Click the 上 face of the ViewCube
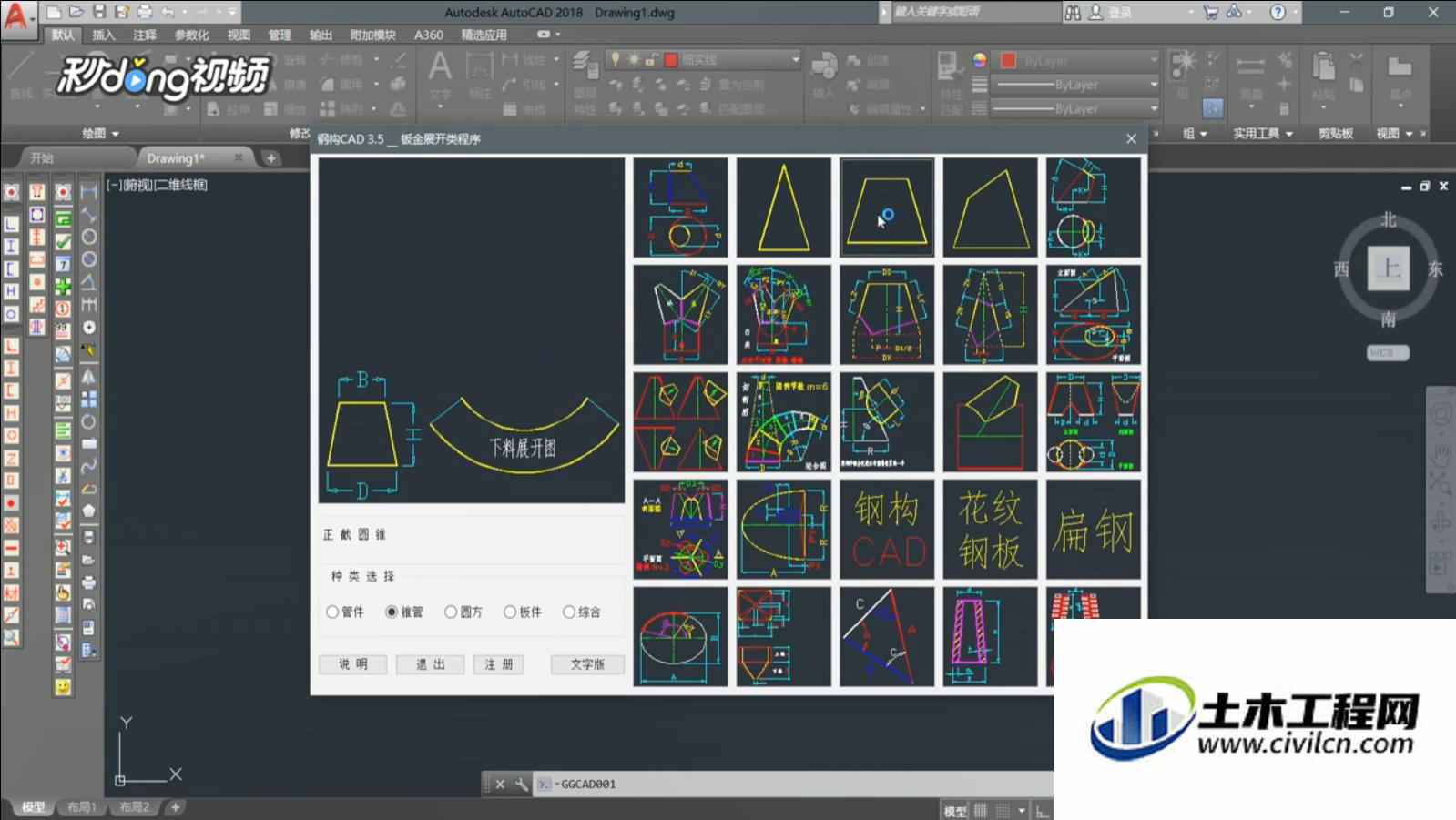This screenshot has width=1456, height=820. point(1388,268)
